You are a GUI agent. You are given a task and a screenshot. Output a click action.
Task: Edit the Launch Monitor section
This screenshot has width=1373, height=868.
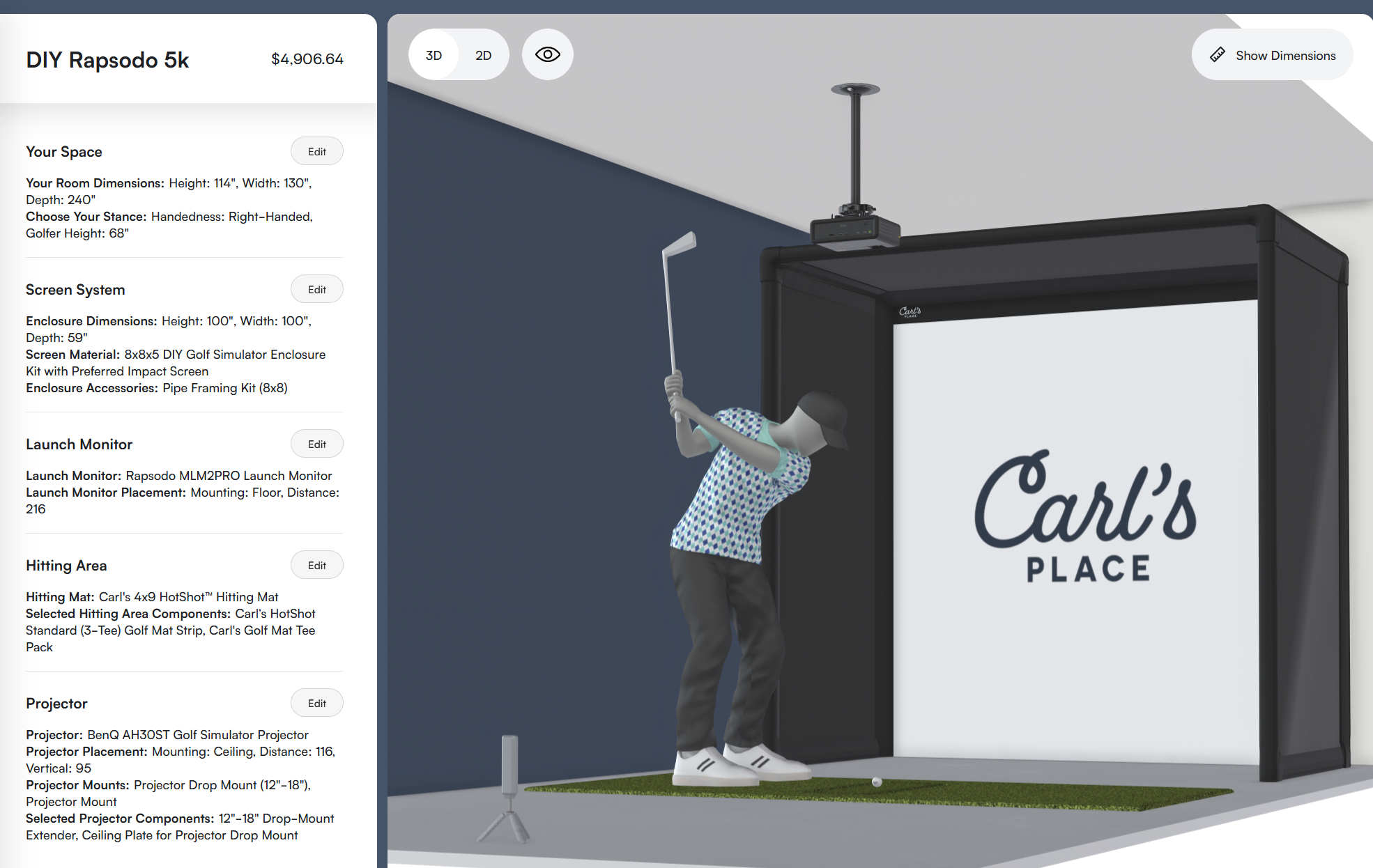tap(316, 444)
